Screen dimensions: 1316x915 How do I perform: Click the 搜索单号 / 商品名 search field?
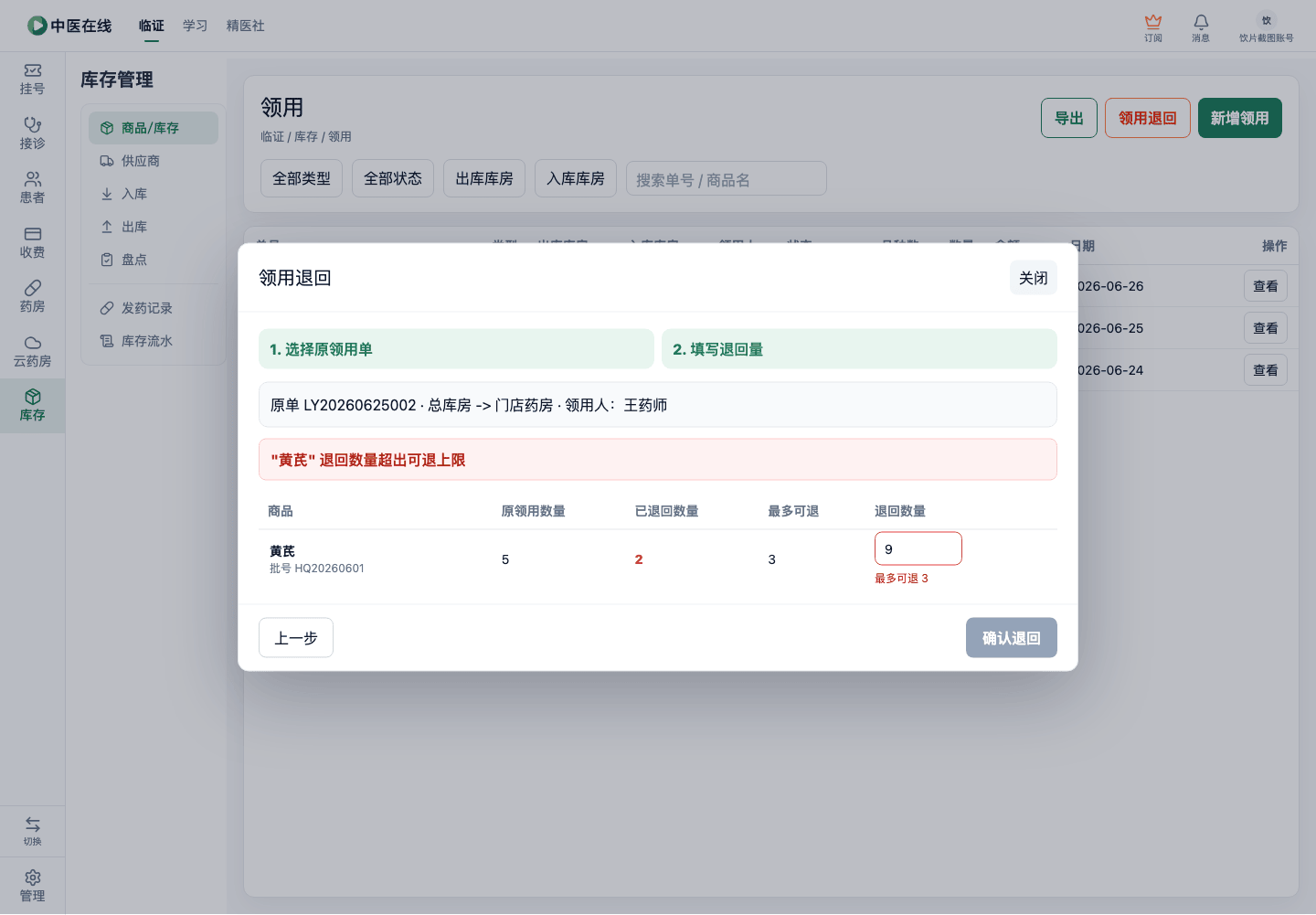pos(727,178)
